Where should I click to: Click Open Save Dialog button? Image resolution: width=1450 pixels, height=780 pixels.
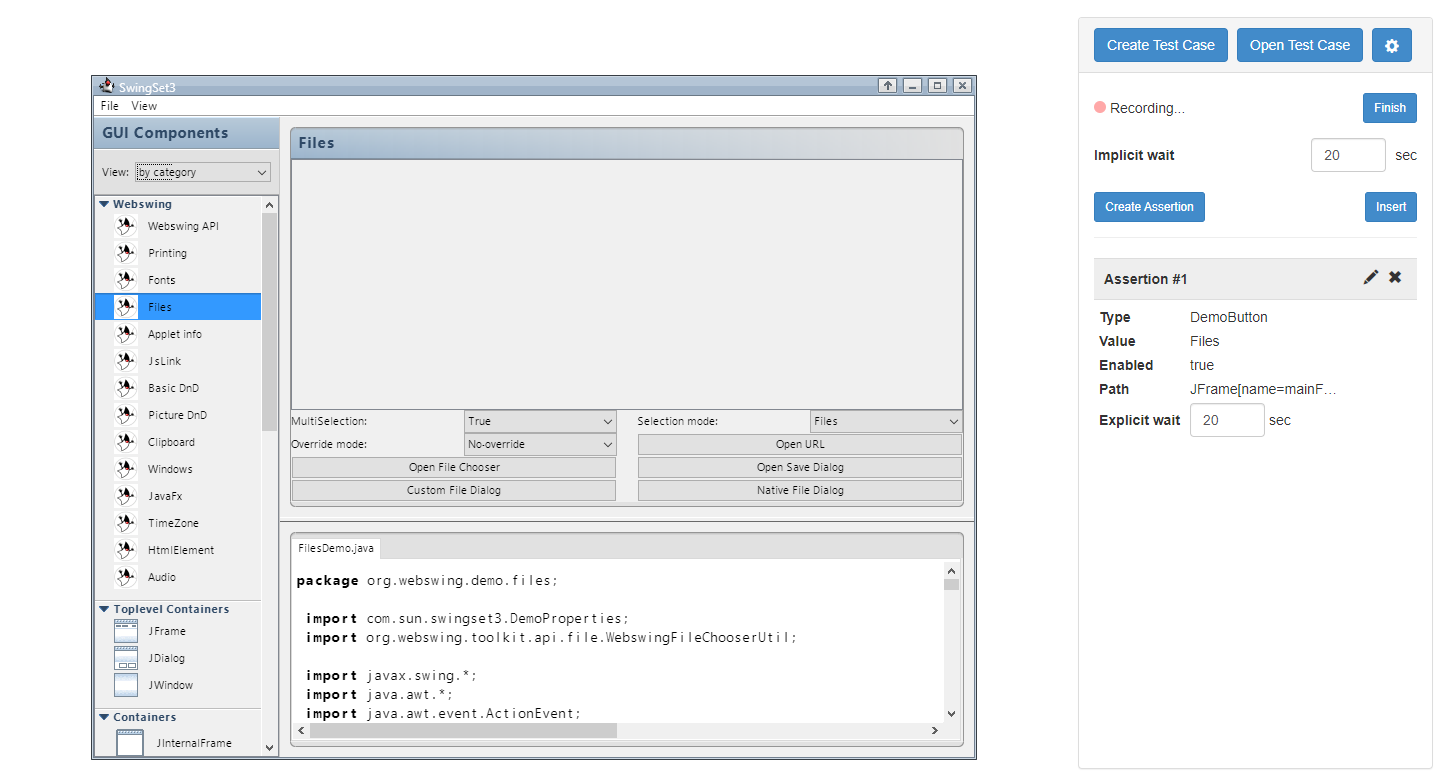[x=800, y=467]
